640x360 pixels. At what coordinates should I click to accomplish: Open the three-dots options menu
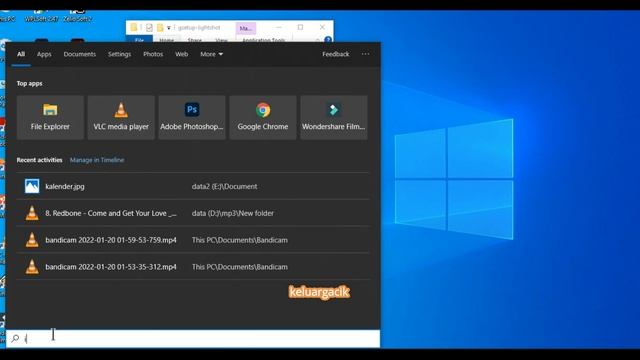coord(365,54)
